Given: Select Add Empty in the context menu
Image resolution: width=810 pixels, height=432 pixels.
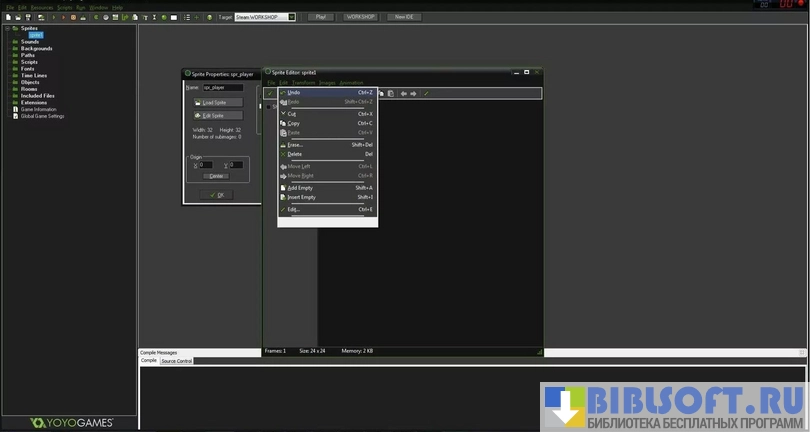Looking at the screenshot, I should pos(300,187).
